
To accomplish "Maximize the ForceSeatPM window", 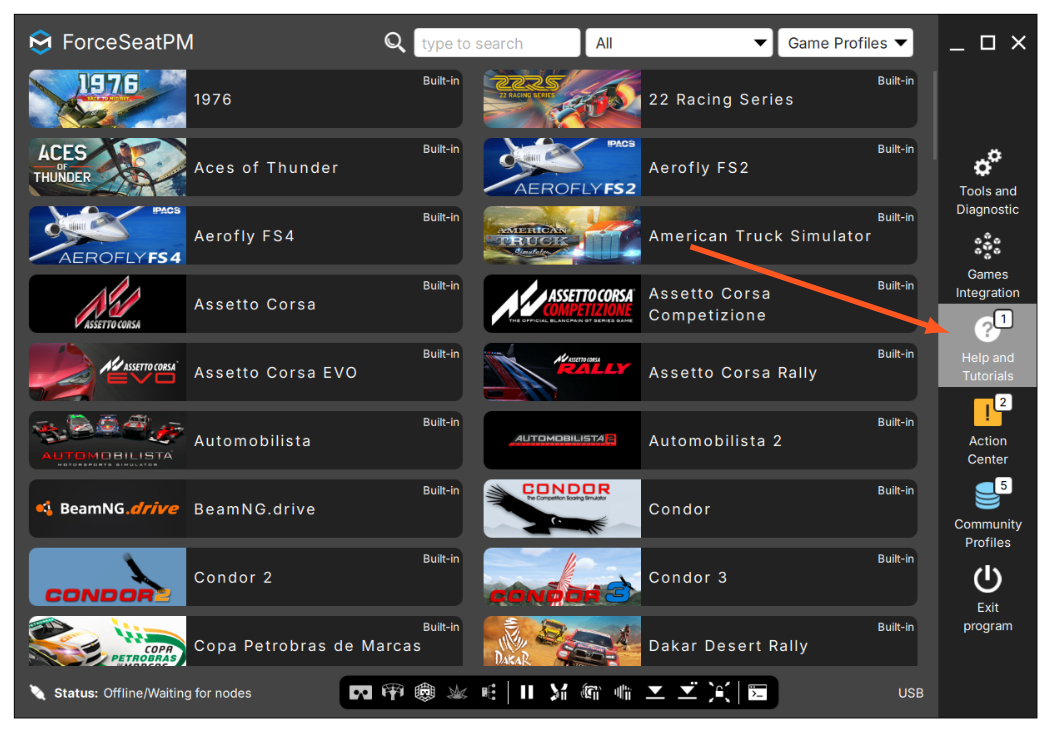I will pos(988,43).
